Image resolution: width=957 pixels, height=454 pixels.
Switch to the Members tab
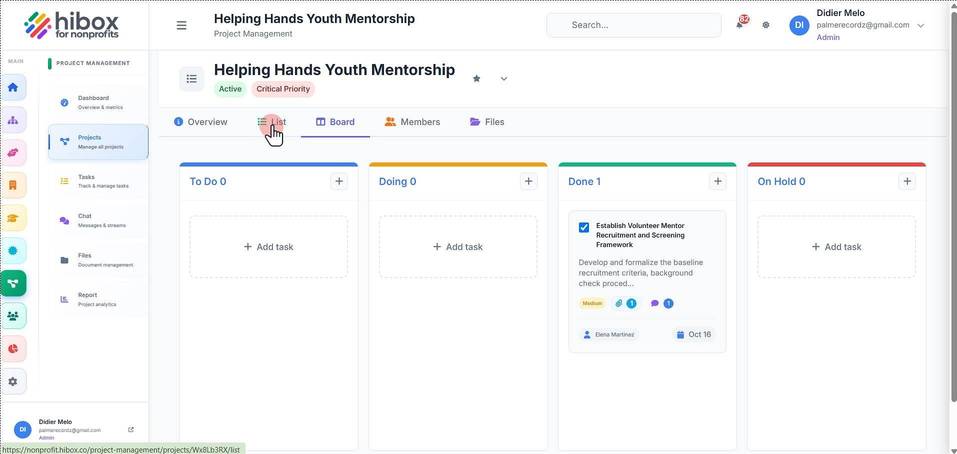coord(412,122)
